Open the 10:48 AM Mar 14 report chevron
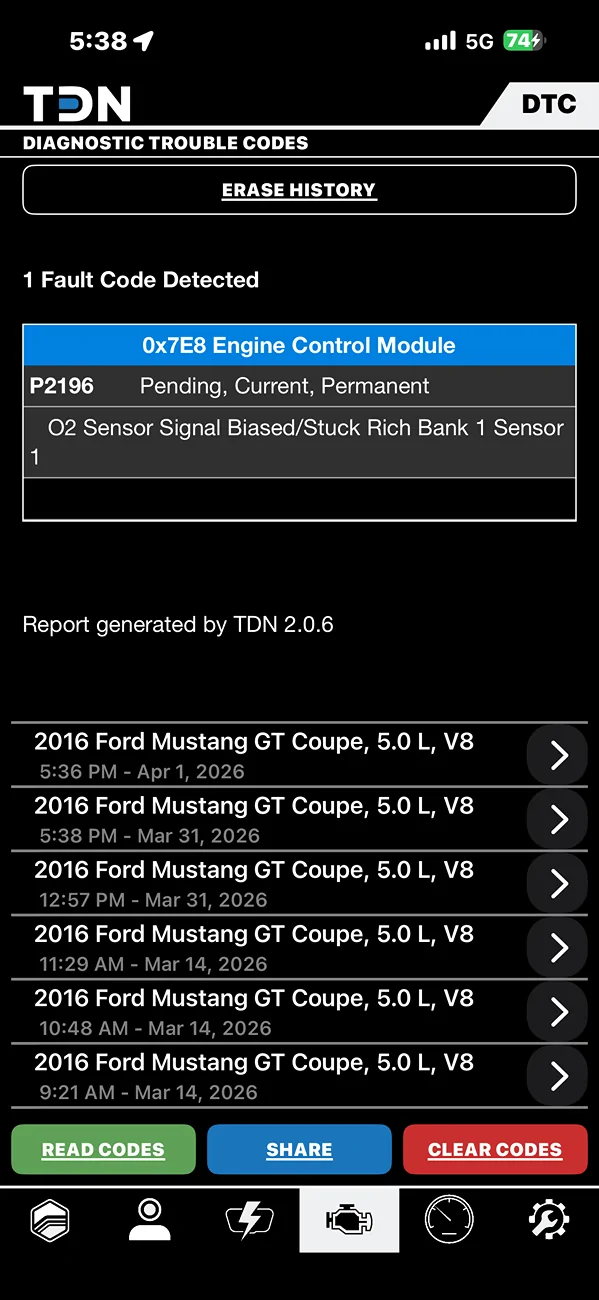The height and width of the screenshot is (1300, 599). pos(559,1012)
